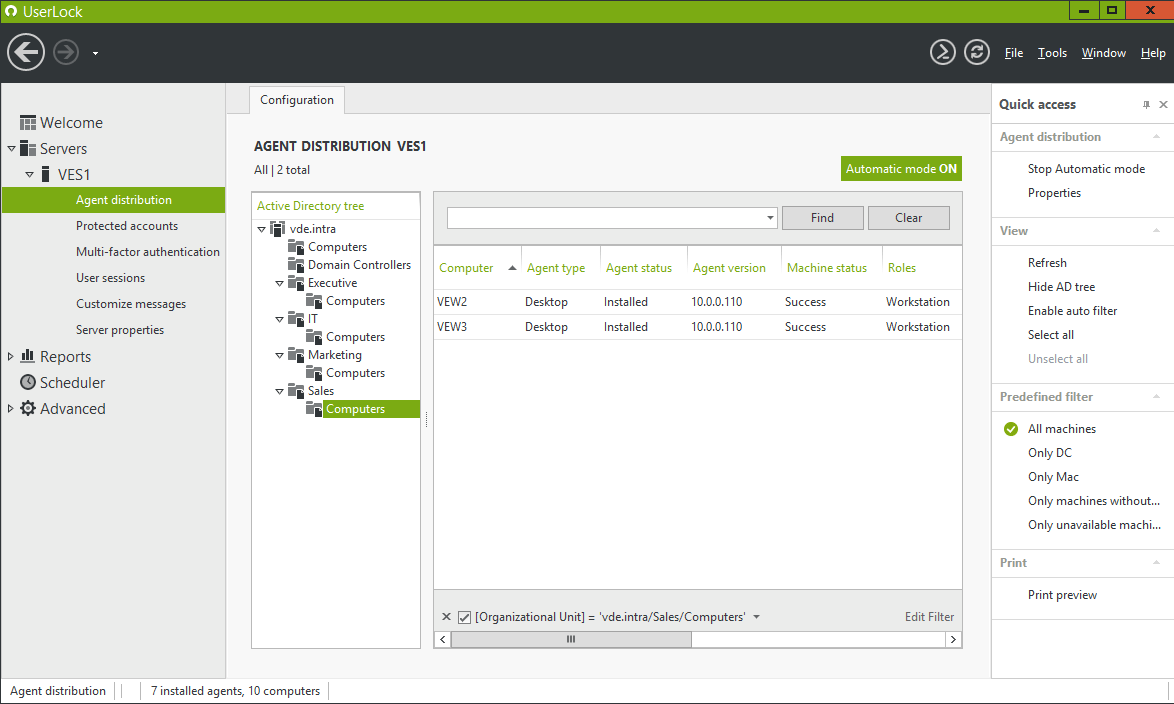
Task: Open the search field dropdown arrow
Action: pos(770,217)
